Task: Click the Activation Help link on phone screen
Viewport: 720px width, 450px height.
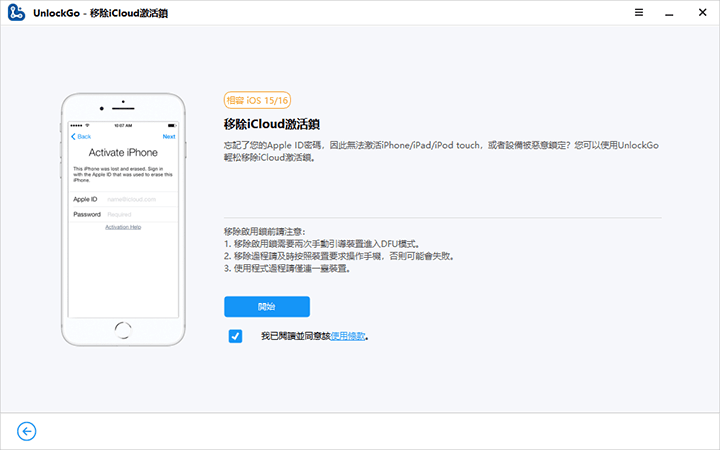Action: pyautogui.click(x=123, y=227)
